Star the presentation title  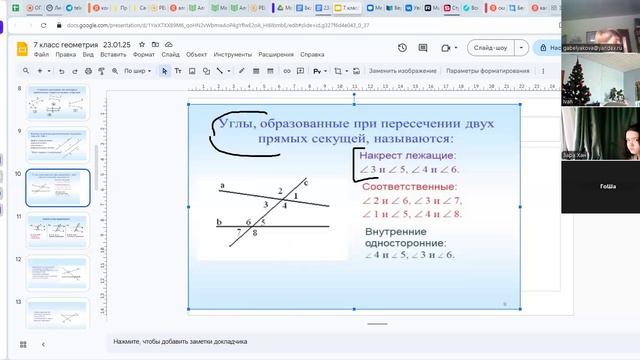pyautogui.click(x=142, y=44)
